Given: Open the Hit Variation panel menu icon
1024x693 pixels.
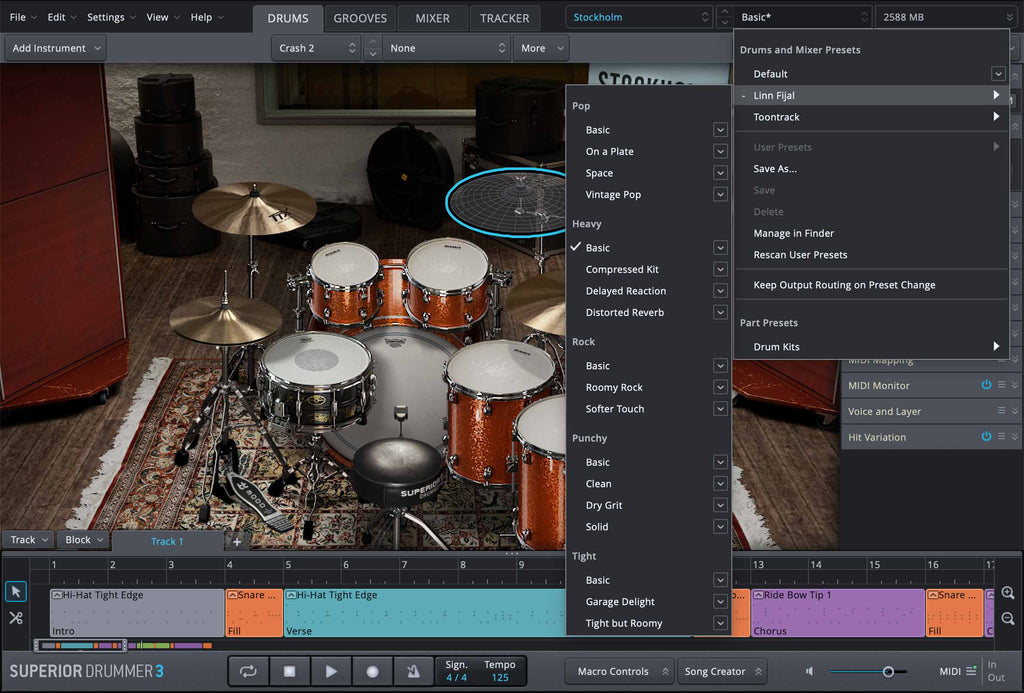Looking at the screenshot, I should click(x=1001, y=436).
